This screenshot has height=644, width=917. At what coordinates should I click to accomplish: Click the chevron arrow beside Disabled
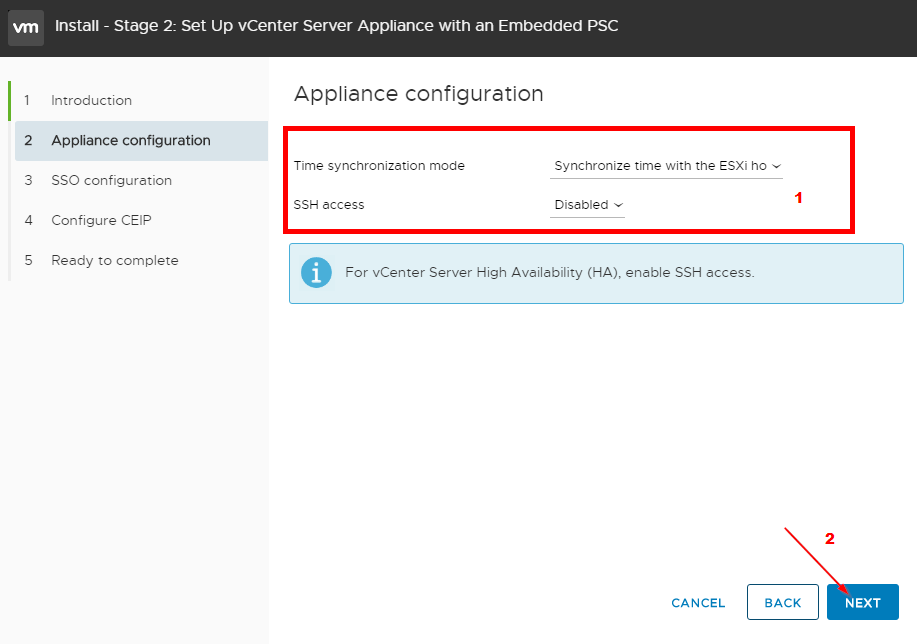618,205
